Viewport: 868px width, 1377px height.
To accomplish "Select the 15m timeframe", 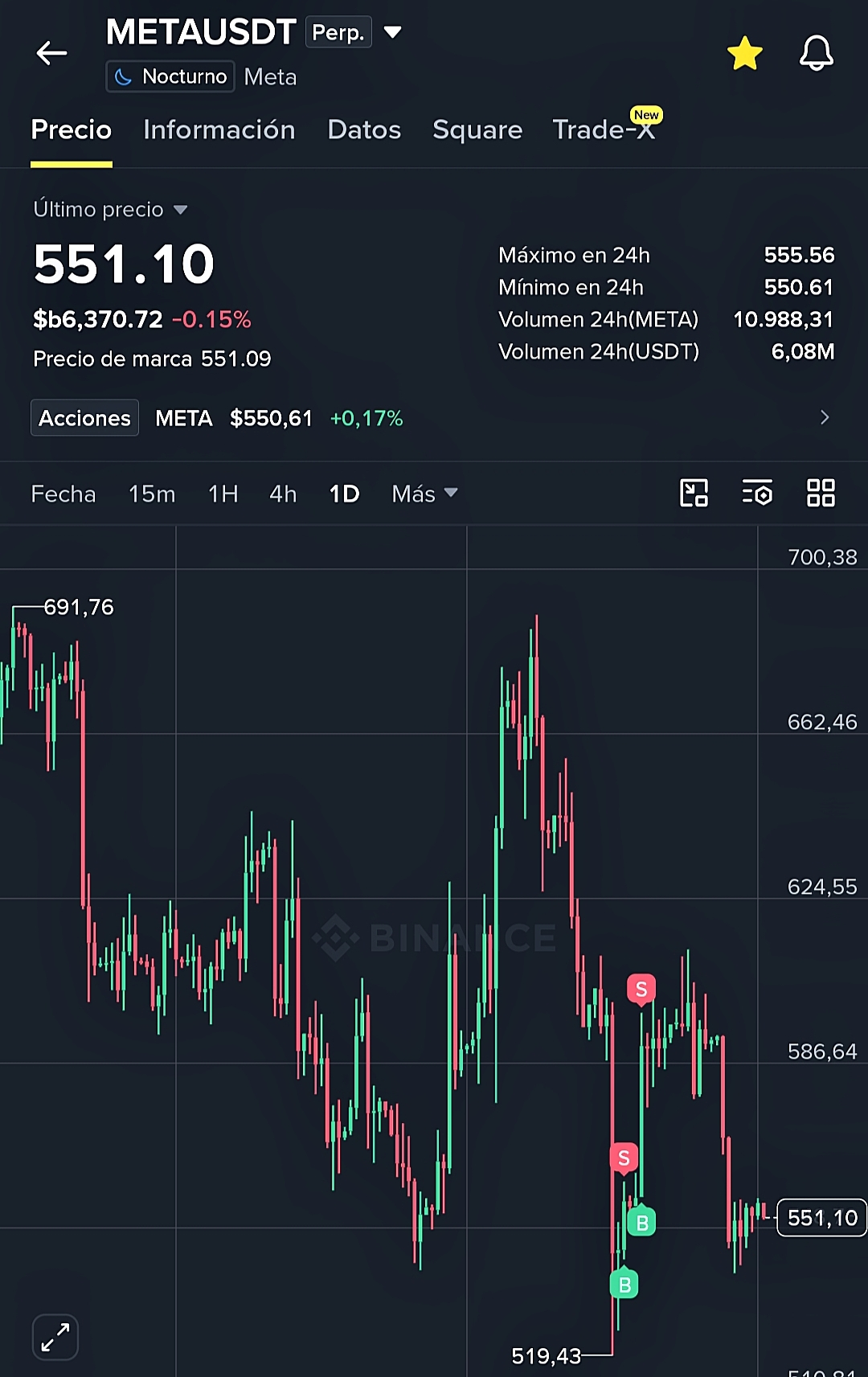I will pyautogui.click(x=152, y=494).
